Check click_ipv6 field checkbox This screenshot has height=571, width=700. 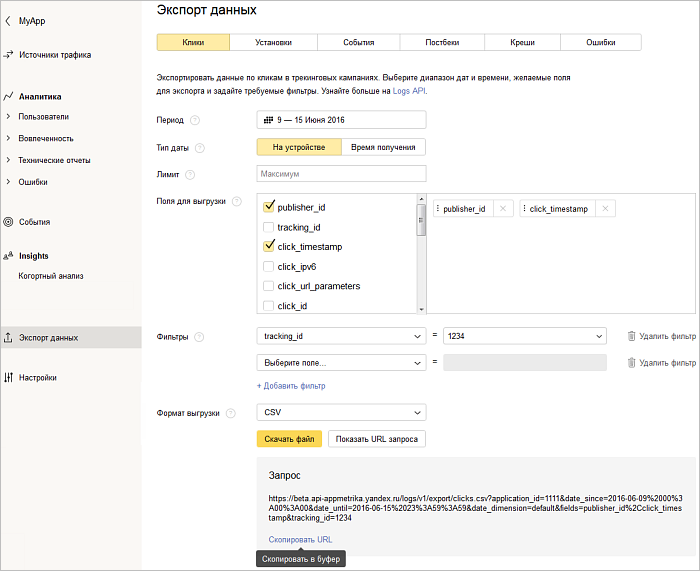(268, 267)
